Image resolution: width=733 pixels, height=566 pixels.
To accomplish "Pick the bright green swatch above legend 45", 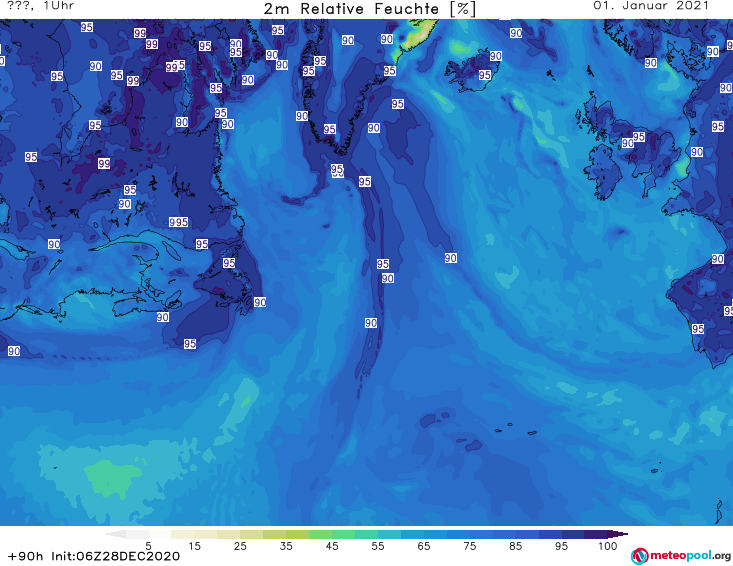I will coord(321,534).
